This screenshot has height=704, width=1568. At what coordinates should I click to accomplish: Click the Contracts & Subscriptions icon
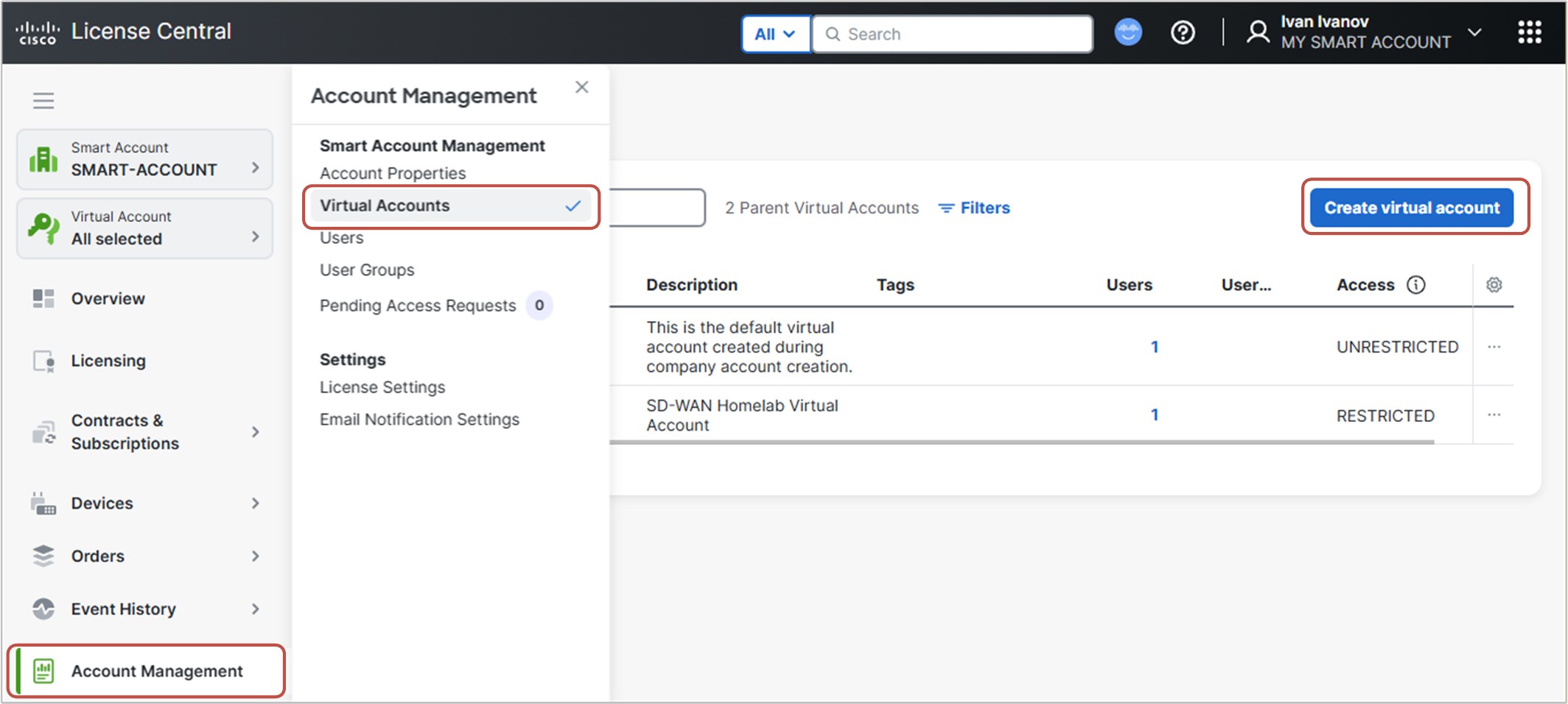pyautogui.click(x=43, y=432)
